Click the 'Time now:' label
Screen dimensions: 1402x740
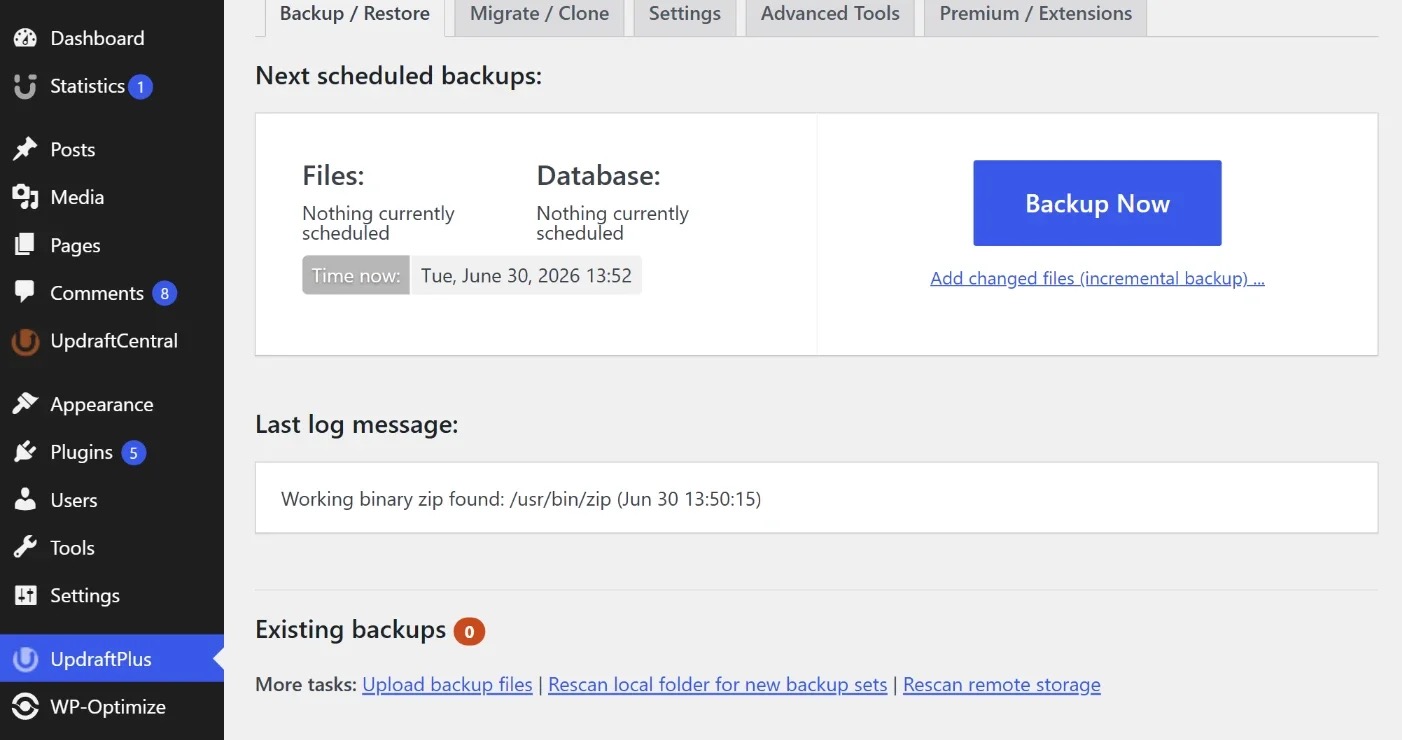[356, 276]
